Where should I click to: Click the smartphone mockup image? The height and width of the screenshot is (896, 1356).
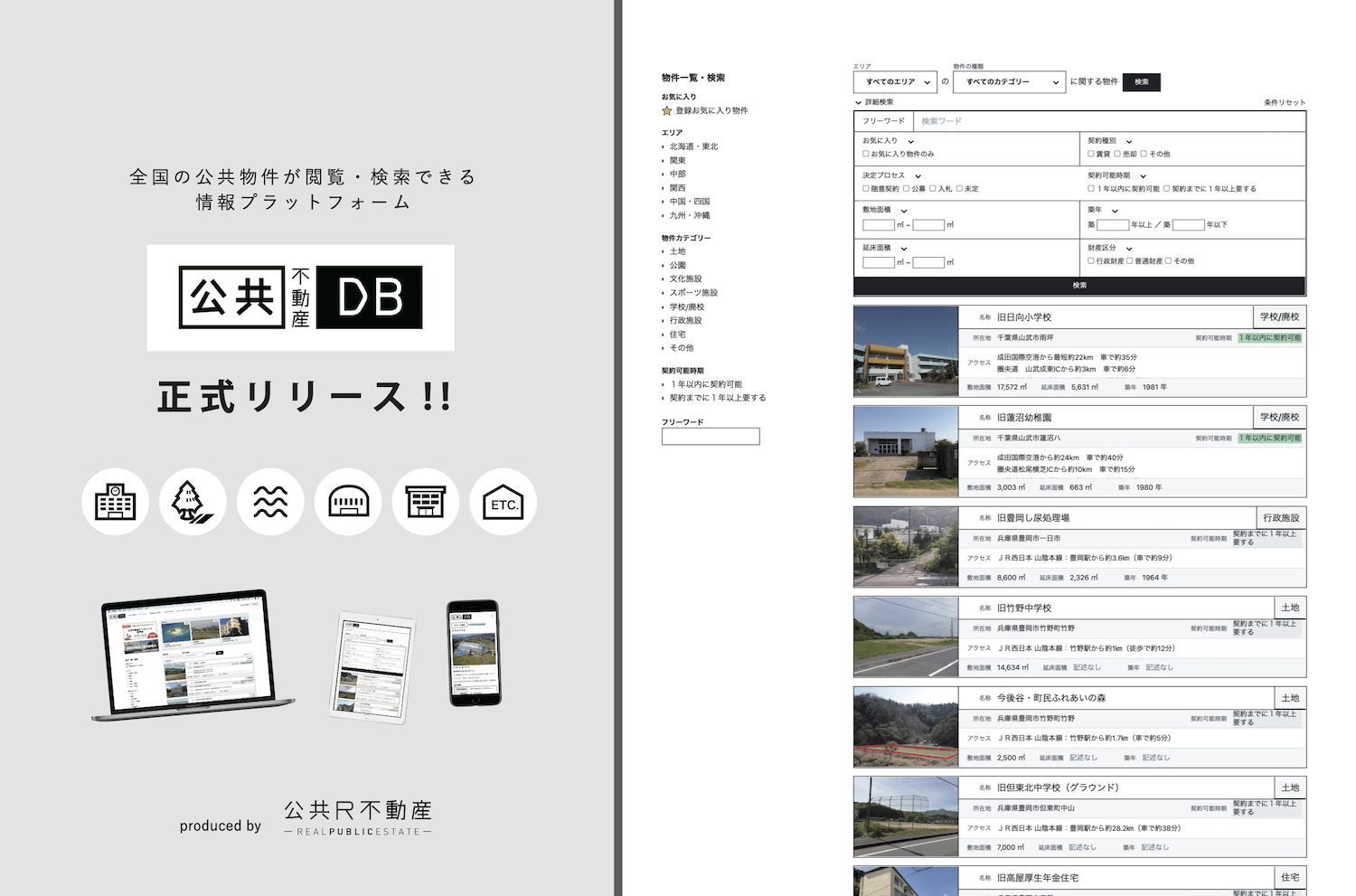click(474, 653)
